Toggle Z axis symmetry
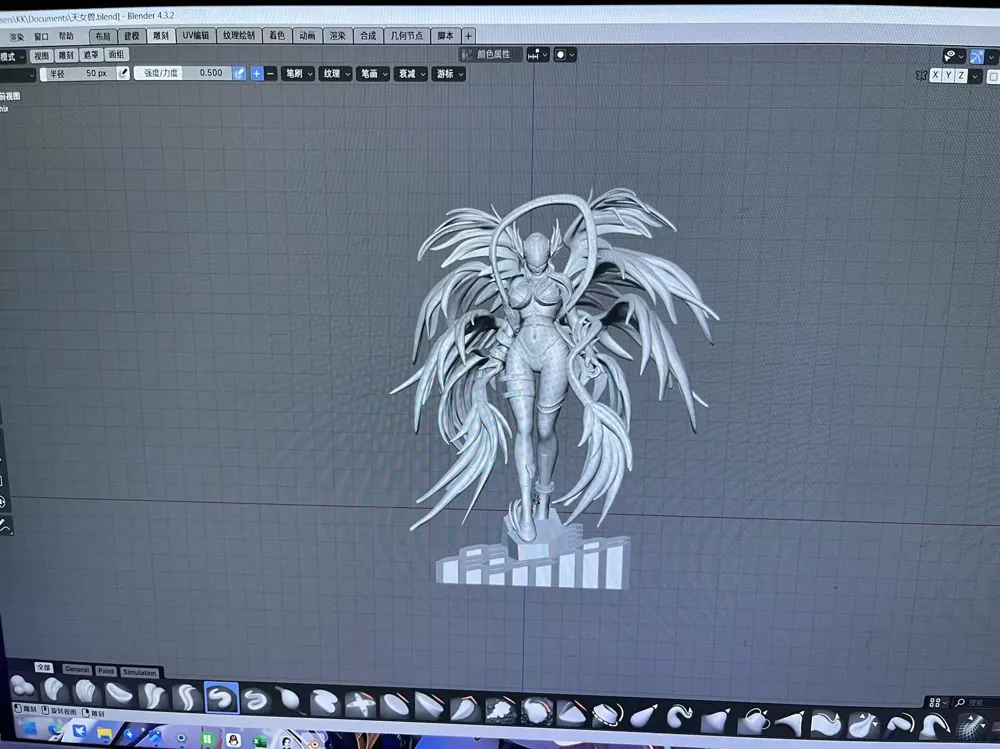1000x749 pixels. pos(960,76)
